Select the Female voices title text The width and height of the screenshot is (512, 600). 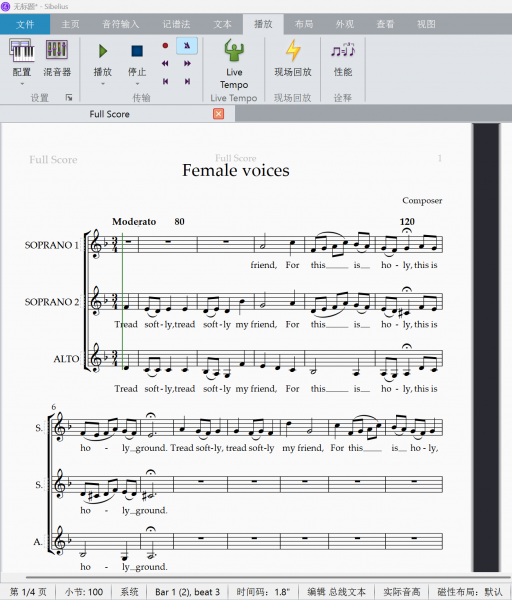[236, 170]
